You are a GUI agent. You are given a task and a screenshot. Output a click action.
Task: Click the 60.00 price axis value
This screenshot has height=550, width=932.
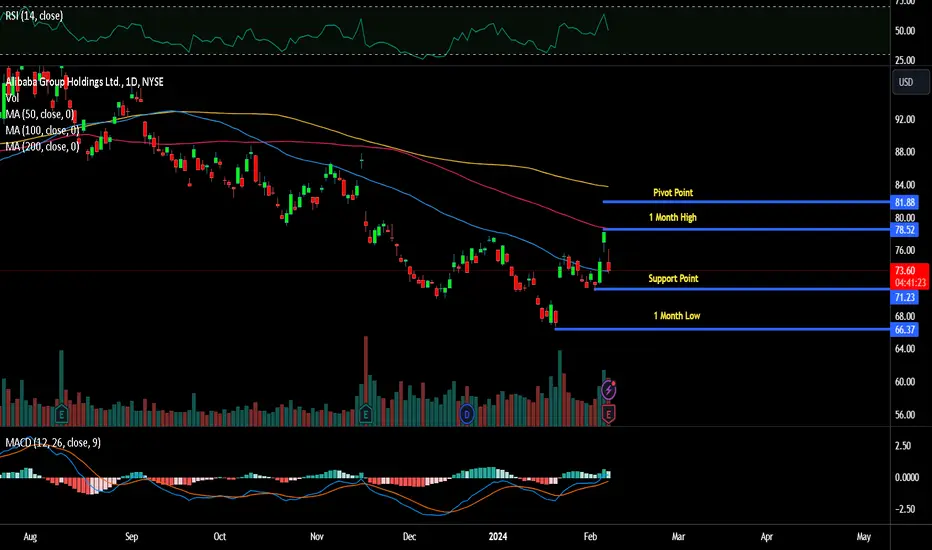905,382
